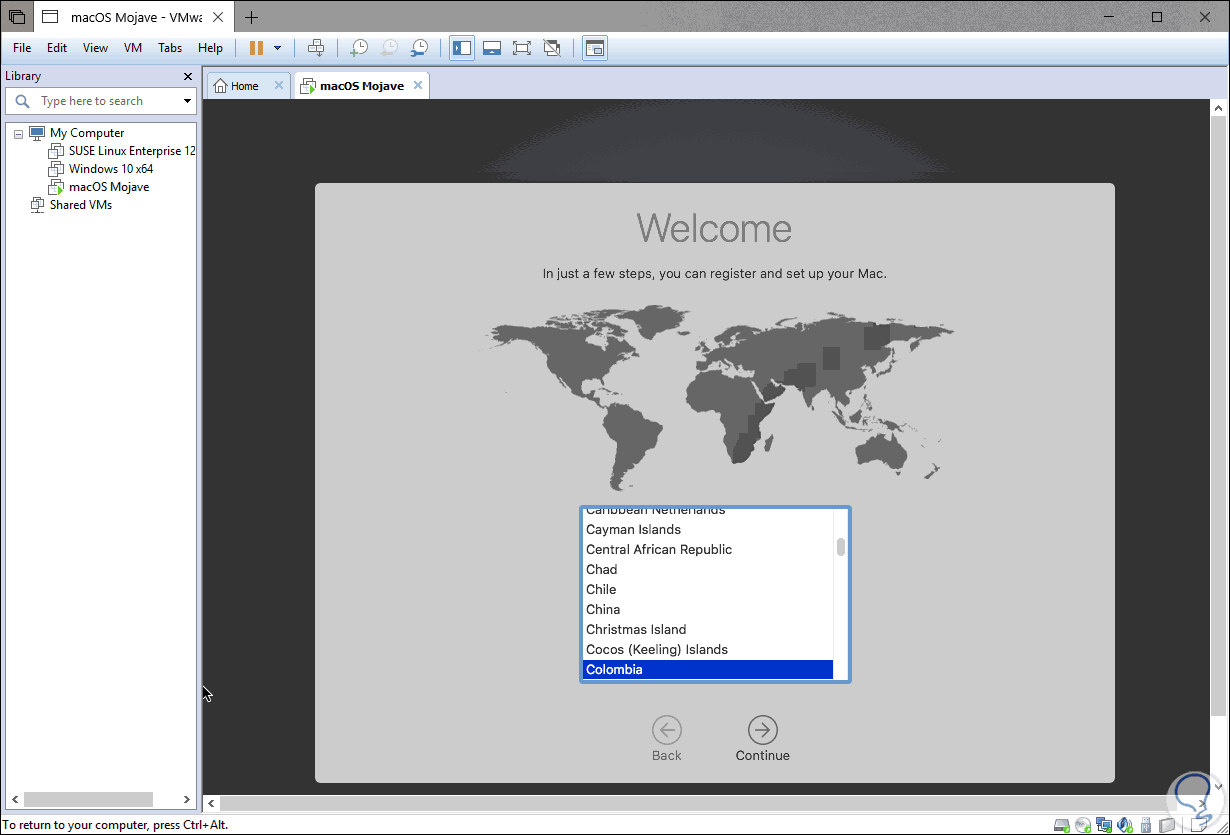Click the VM scroll-up arrow

pos(1217,107)
